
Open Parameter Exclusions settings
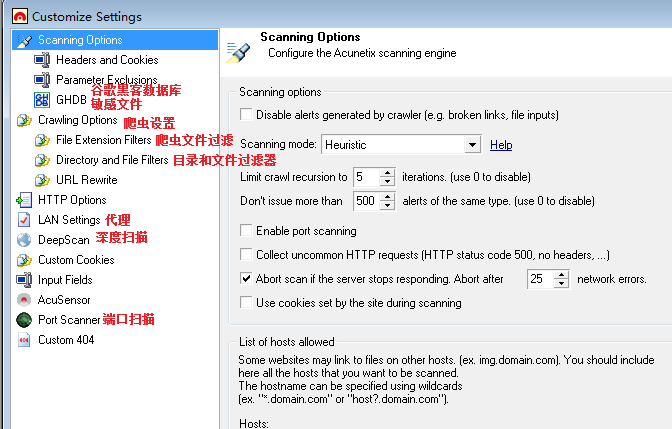(x=107, y=80)
